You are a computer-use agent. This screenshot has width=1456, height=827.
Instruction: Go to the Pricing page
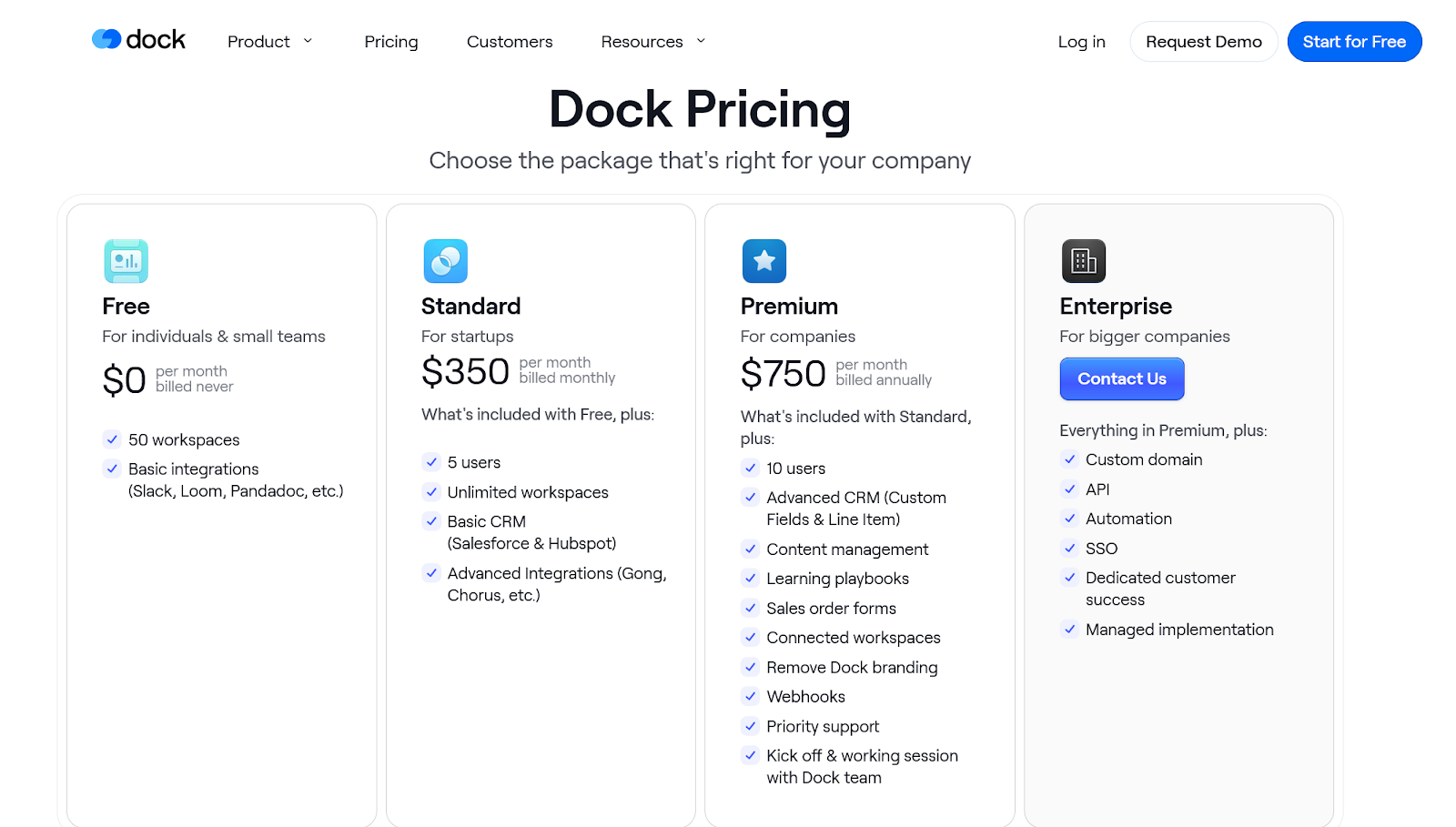point(391,42)
